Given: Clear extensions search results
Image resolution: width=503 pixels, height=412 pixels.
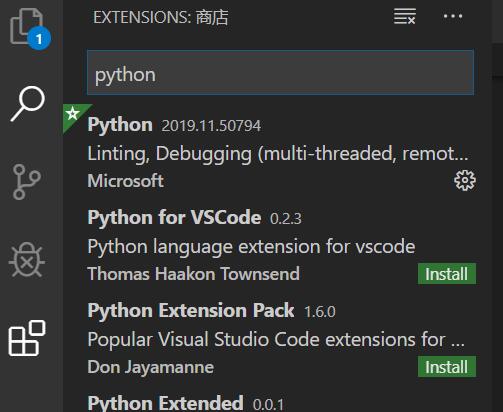Looking at the screenshot, I should coord(405,16).
